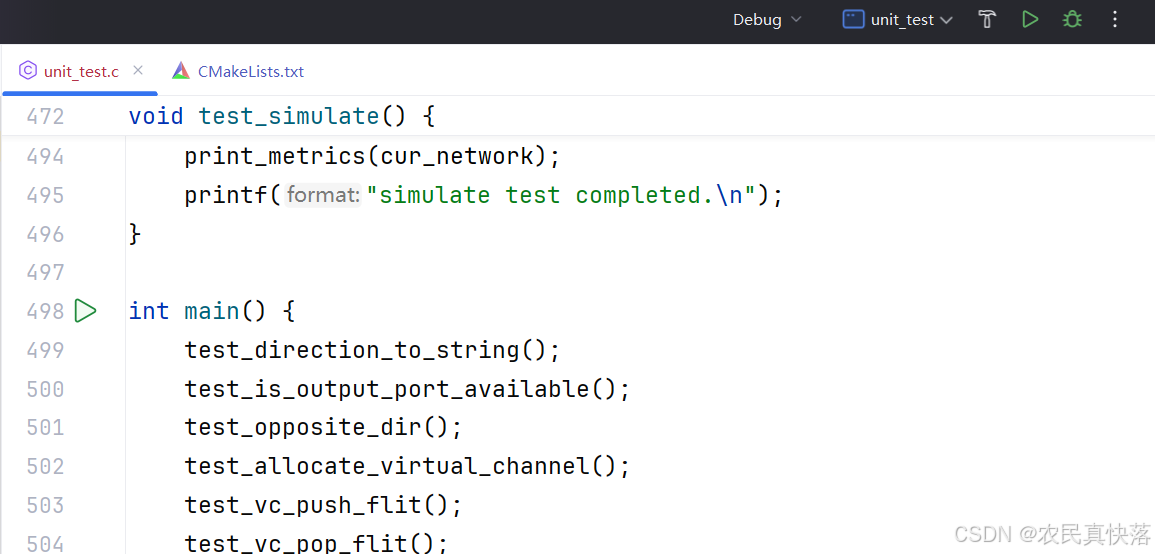Screen dimensions: 1155x554
Task: Expand the unit_test run configuration selector
Action: 897,20
